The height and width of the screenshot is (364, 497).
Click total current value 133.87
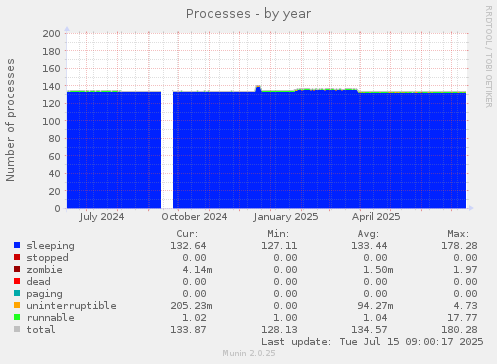point(188,330)
